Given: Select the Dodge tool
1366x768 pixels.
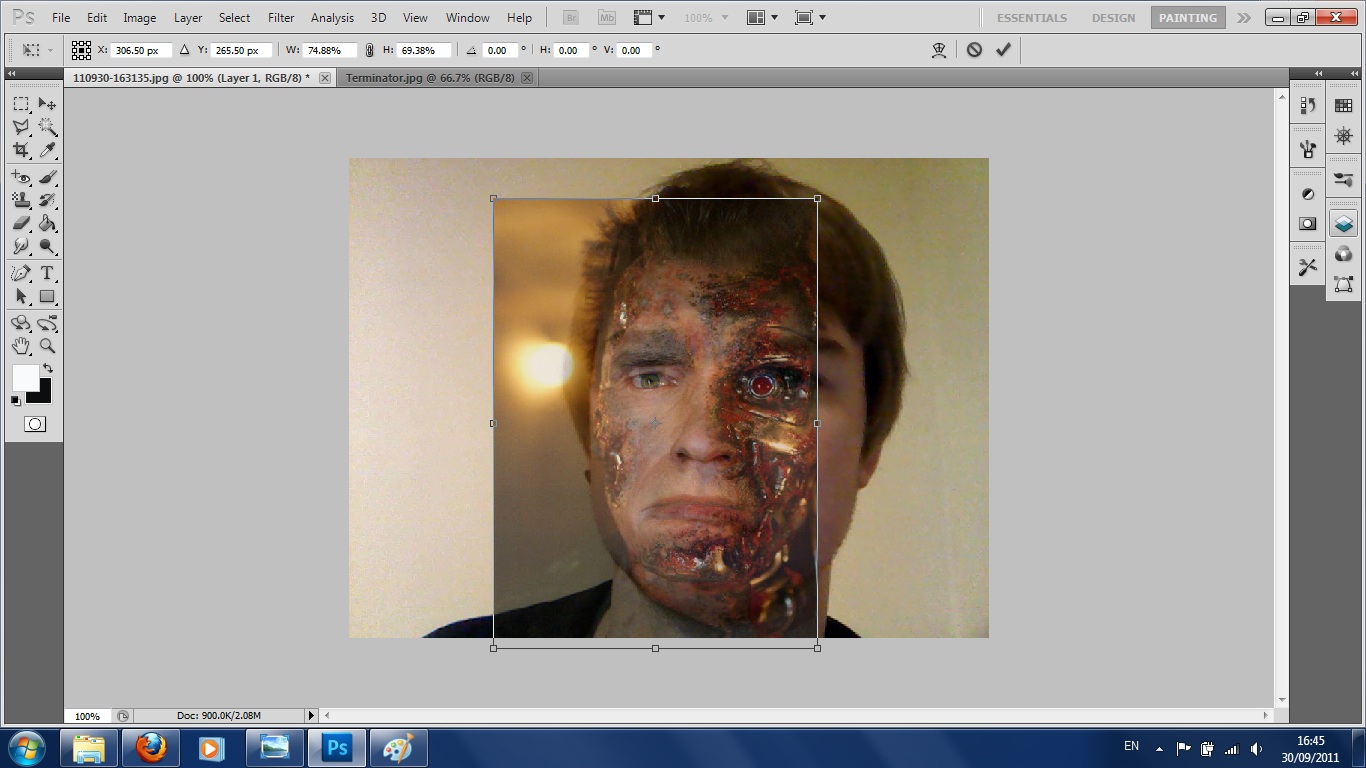Looking at the screenshot, I should point(47,246).
